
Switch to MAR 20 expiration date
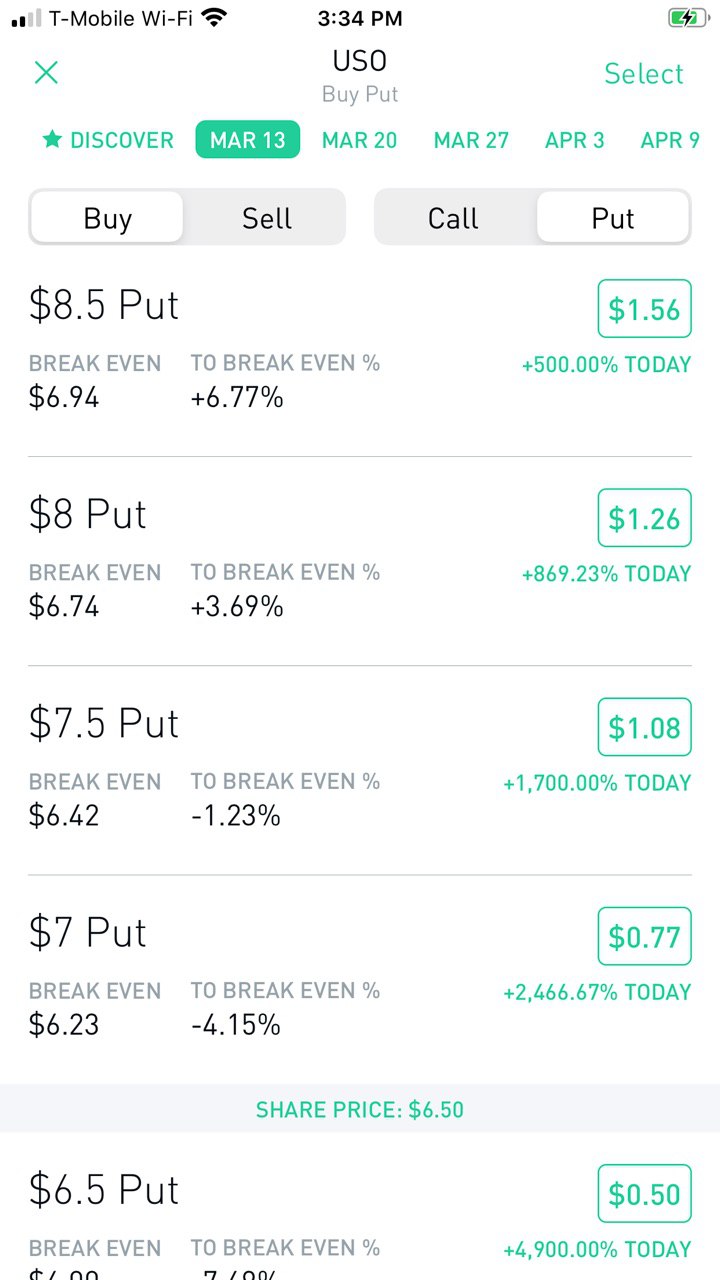coord(359,140)
